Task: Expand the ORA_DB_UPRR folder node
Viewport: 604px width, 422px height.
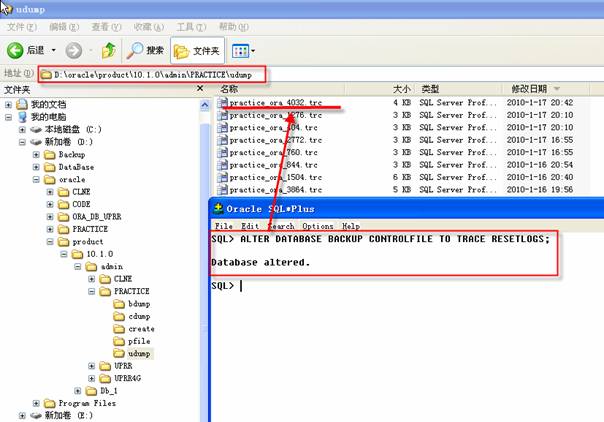Action: click(x=50, y=217)
